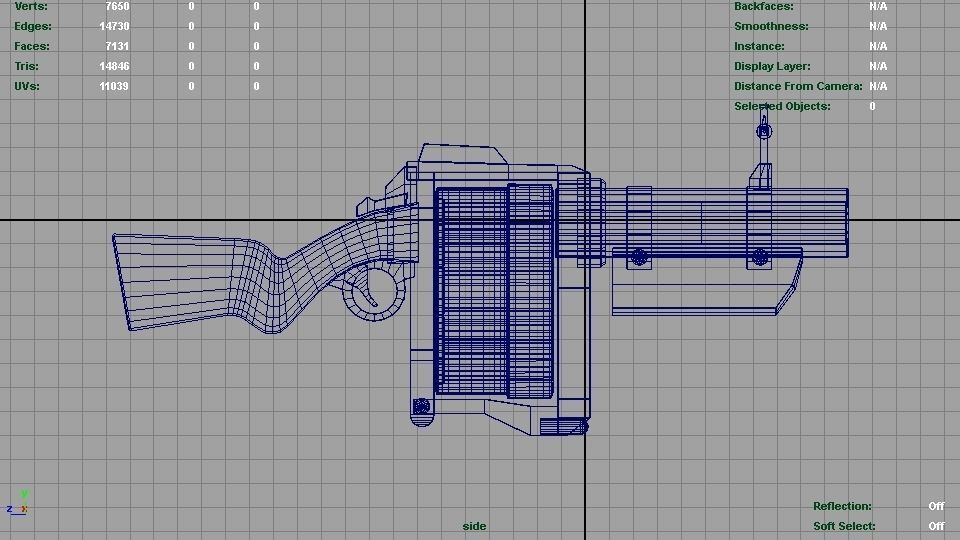Select the front sight post ring
This screenshot has height=540, width=960.
point(764,131)
